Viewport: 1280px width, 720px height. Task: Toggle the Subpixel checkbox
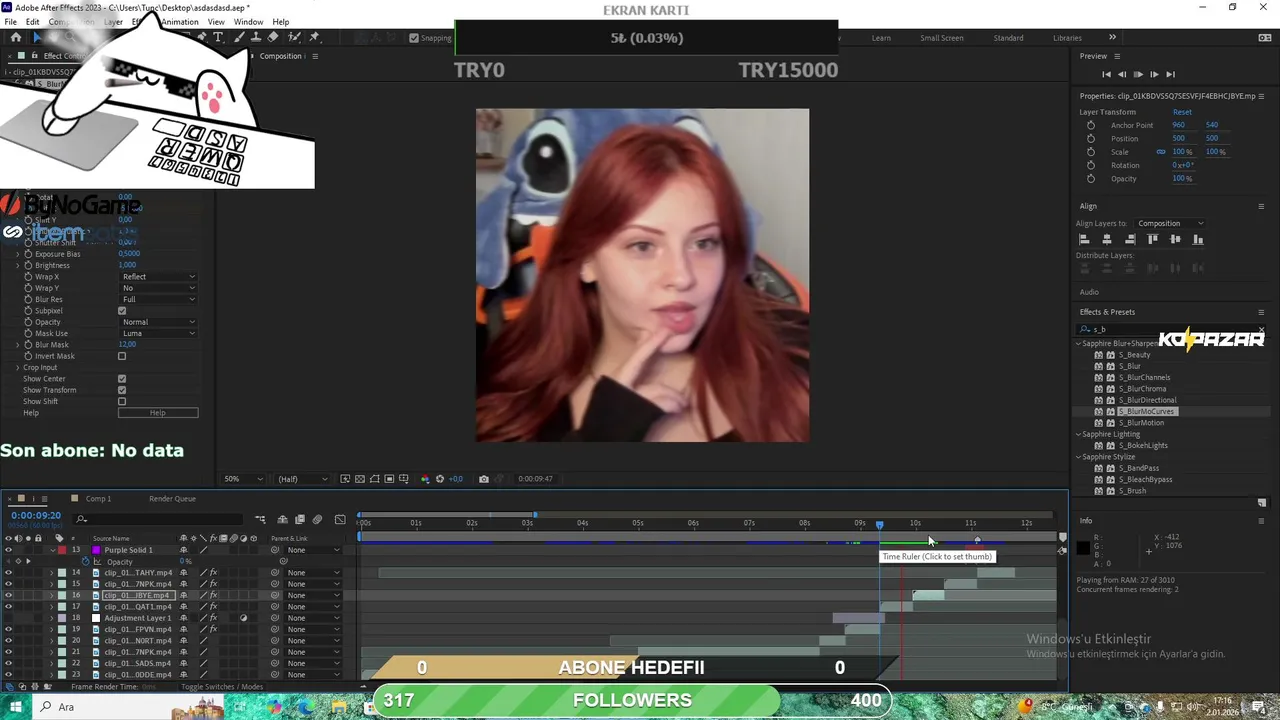pos(122,311)
